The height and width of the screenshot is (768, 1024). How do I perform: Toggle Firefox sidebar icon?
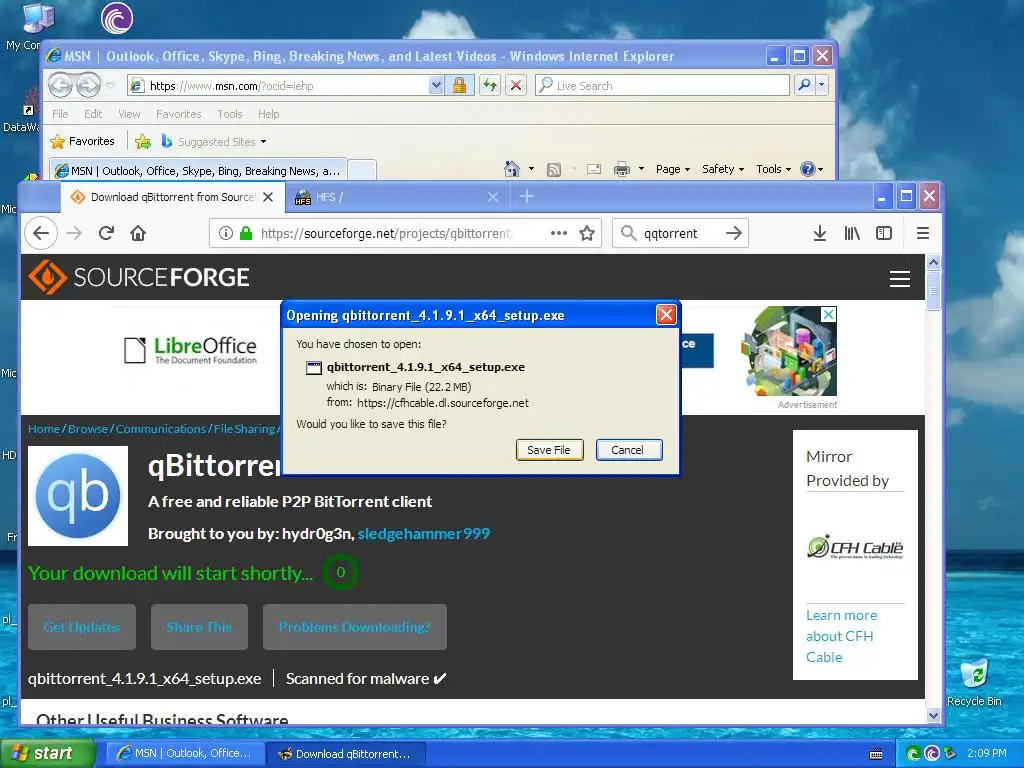click(x=884, y=233)
